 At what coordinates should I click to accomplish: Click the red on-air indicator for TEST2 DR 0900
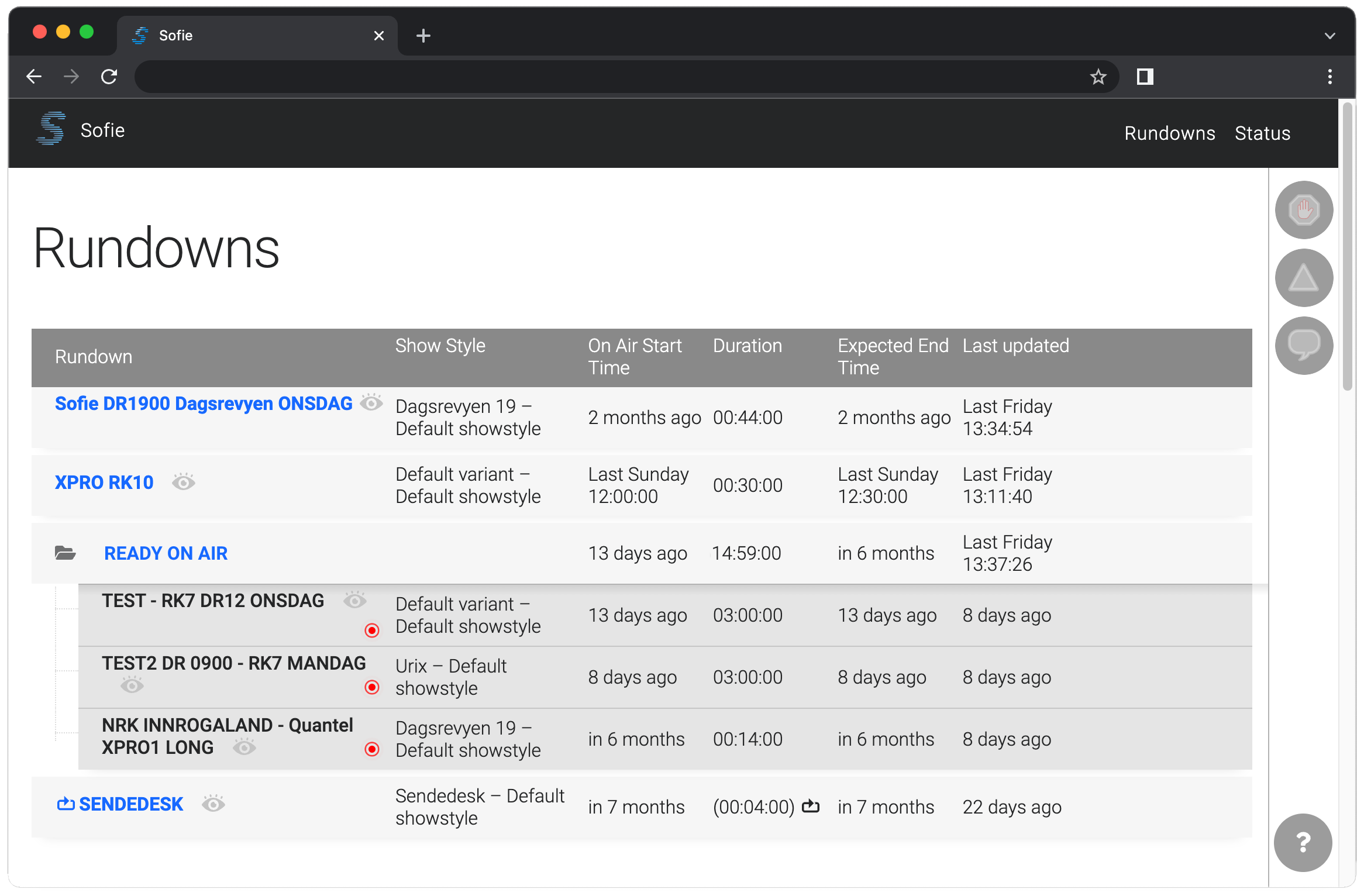tap(372, 687)
